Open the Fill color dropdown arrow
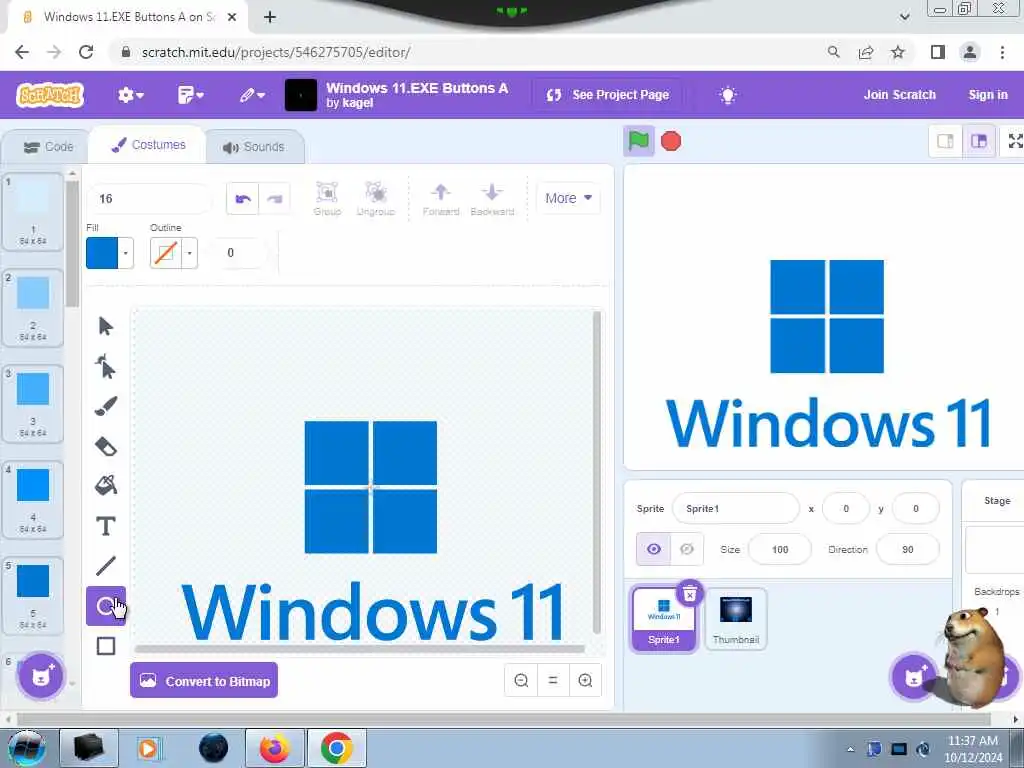 [125, 253]
